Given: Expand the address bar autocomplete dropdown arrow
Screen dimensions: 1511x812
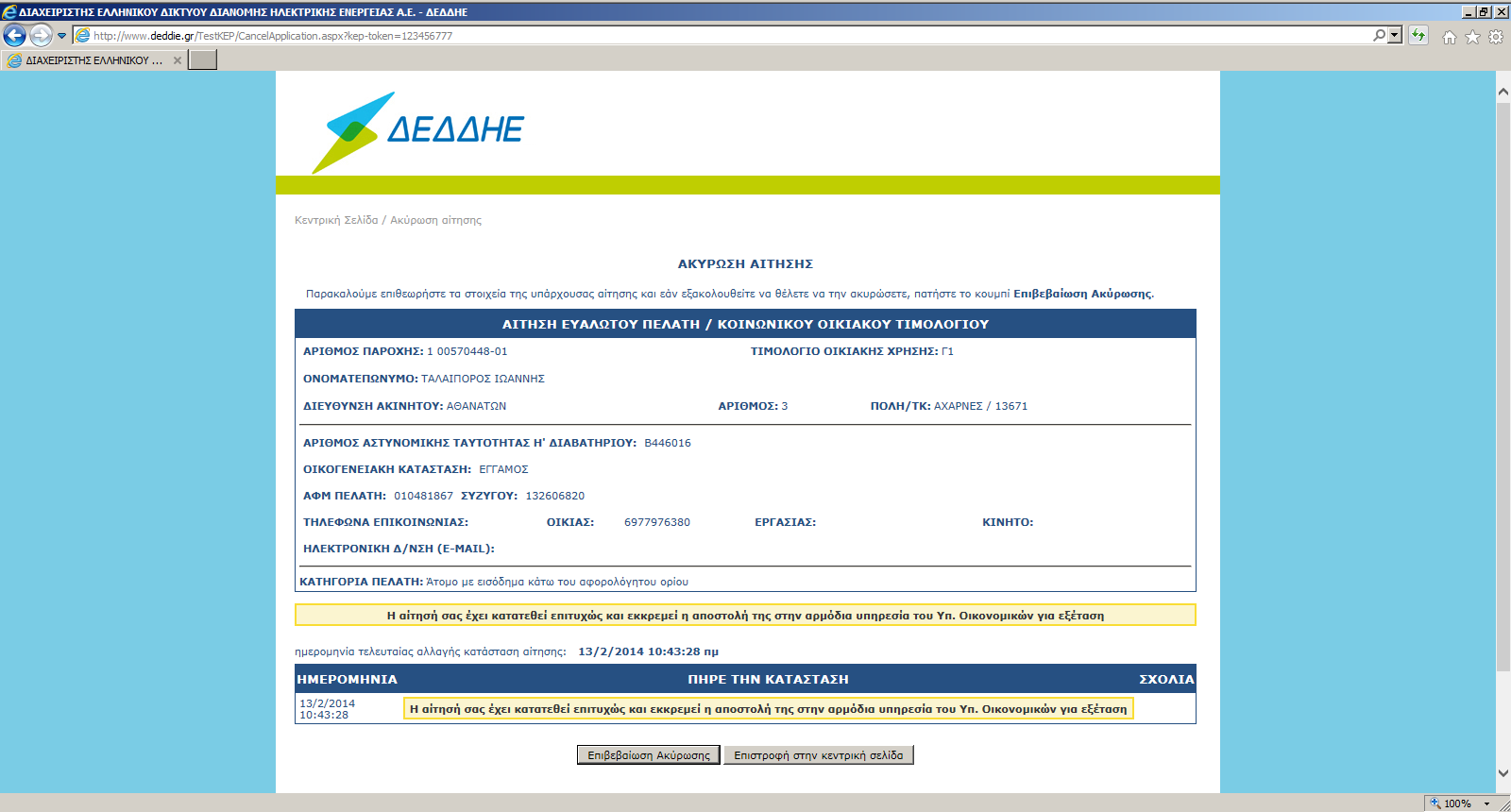Looking at the screenshot, I should tap(1395, 36).
